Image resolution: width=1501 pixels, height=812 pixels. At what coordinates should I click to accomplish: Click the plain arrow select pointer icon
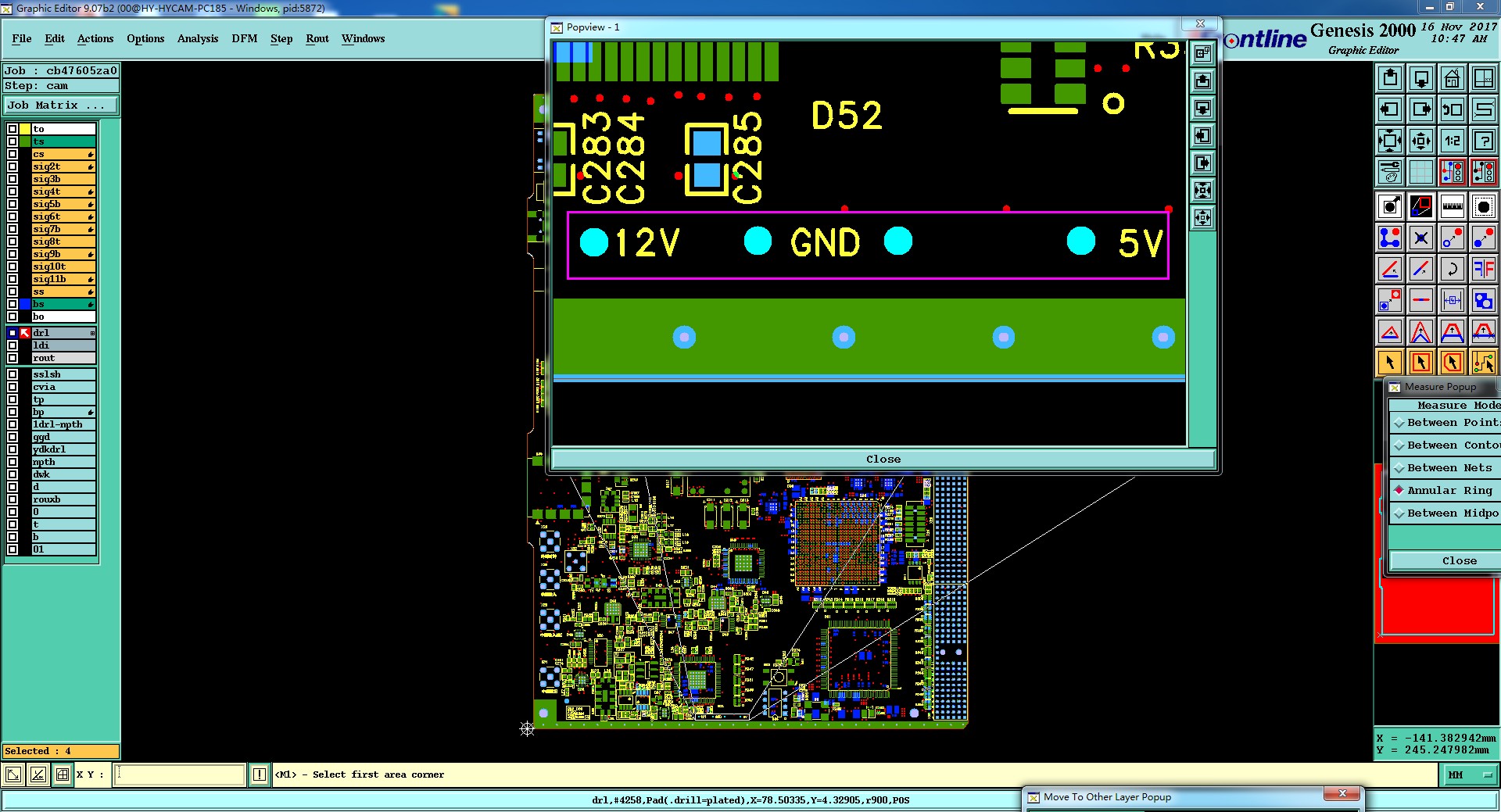point(1390,362)
